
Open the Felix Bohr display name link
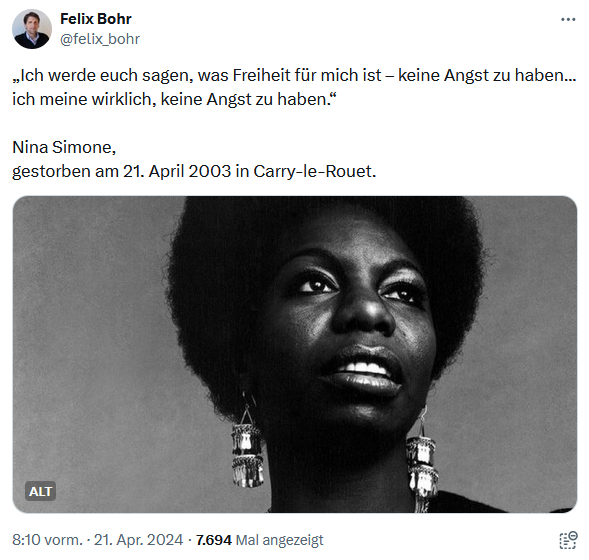tap(96, 19)
